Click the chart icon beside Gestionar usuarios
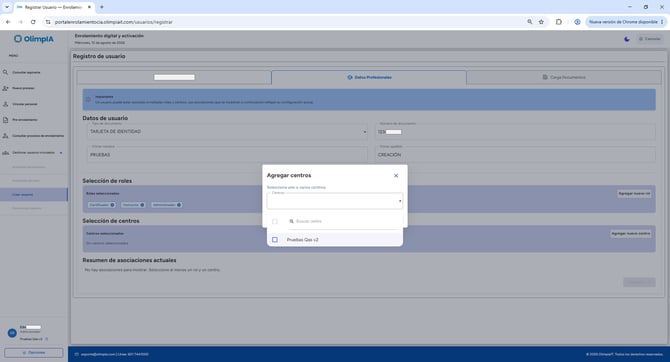The height and width of the screenshot is (362, 670). pyautogui.click(x=6, y=153)
